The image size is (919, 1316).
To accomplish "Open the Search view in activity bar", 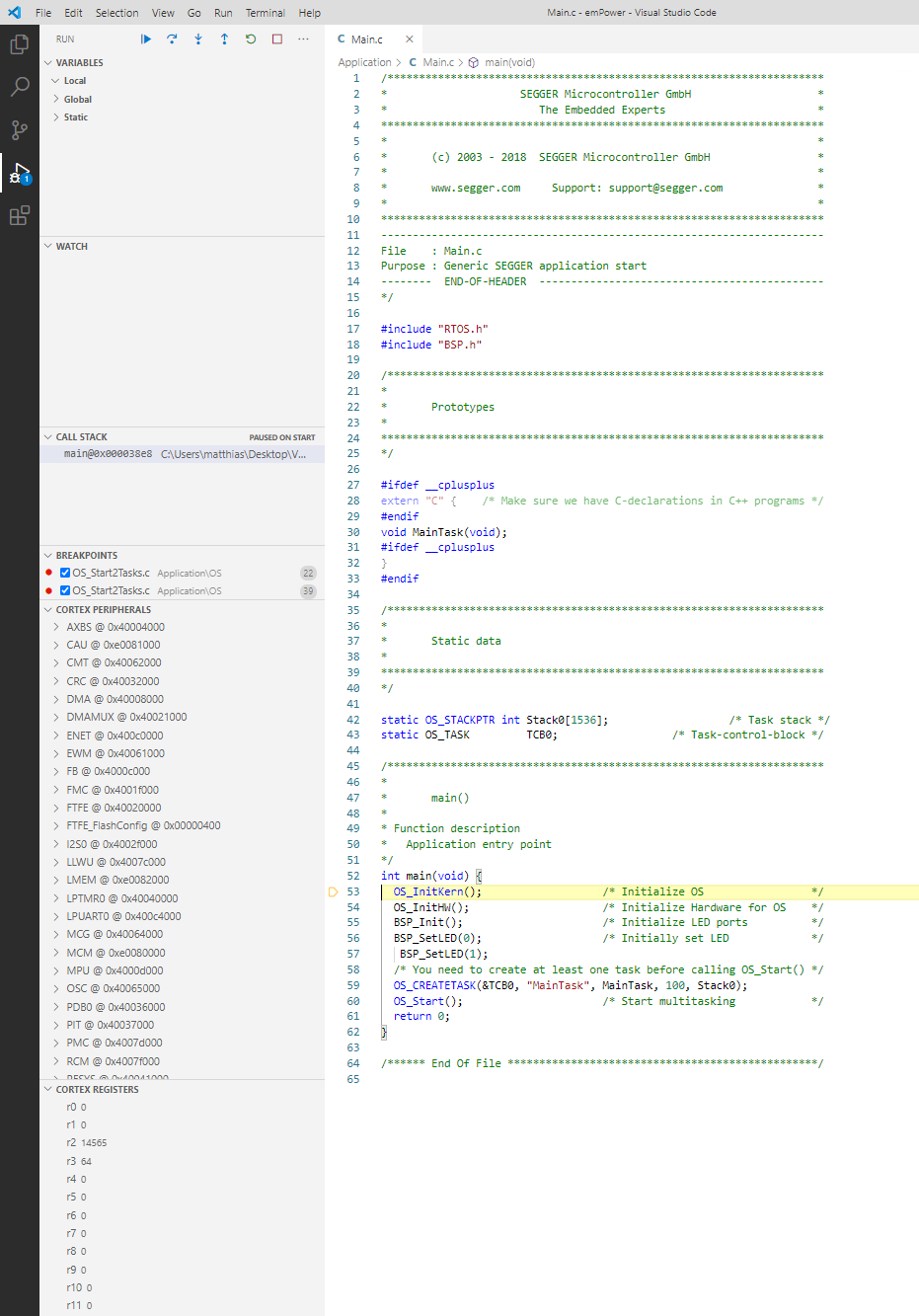I will pos(19,87).
